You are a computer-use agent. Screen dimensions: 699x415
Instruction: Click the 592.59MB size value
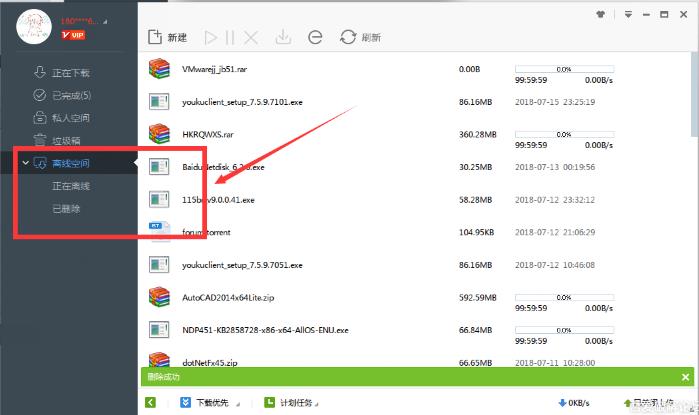click(x=477, y=298)
